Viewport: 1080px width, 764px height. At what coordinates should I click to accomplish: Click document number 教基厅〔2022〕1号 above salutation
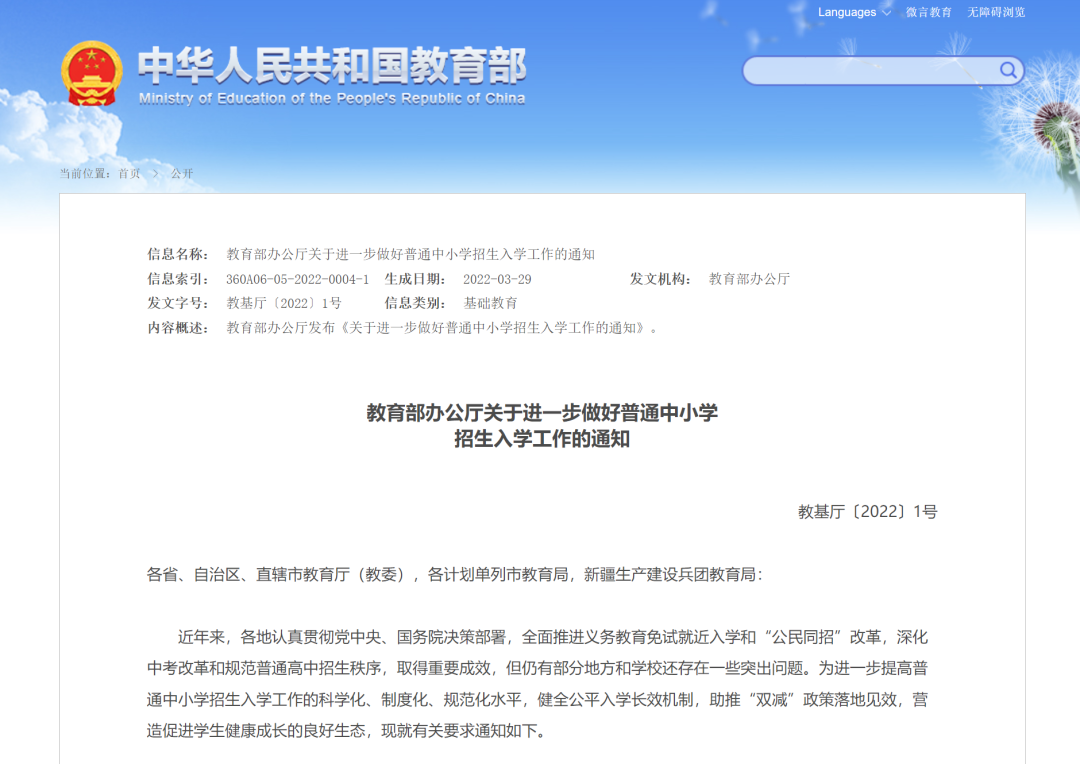tap(867, 512)
